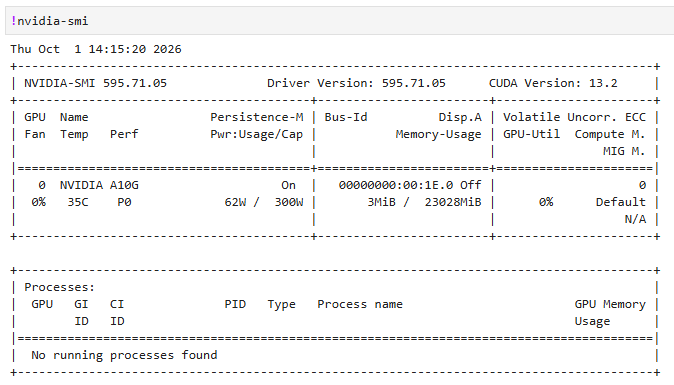
Task: Click the Compute M. header
Action: [x=610, y=134]
